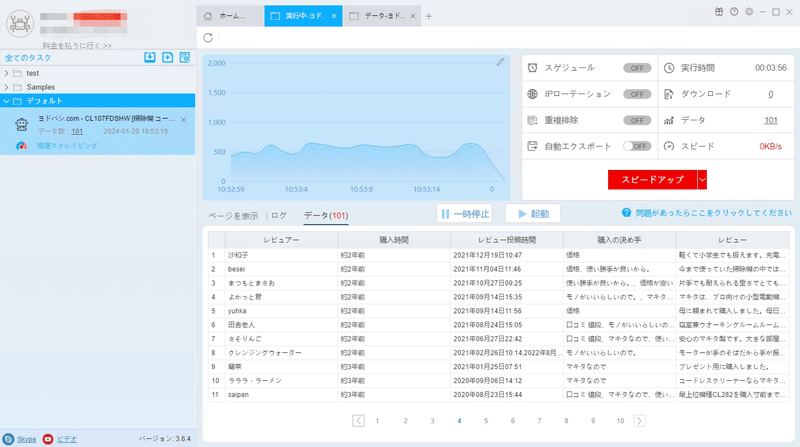Open the スピードアップ dropdown arrow
The height and width of the screenshot is (447, 800).
point(702,180)
